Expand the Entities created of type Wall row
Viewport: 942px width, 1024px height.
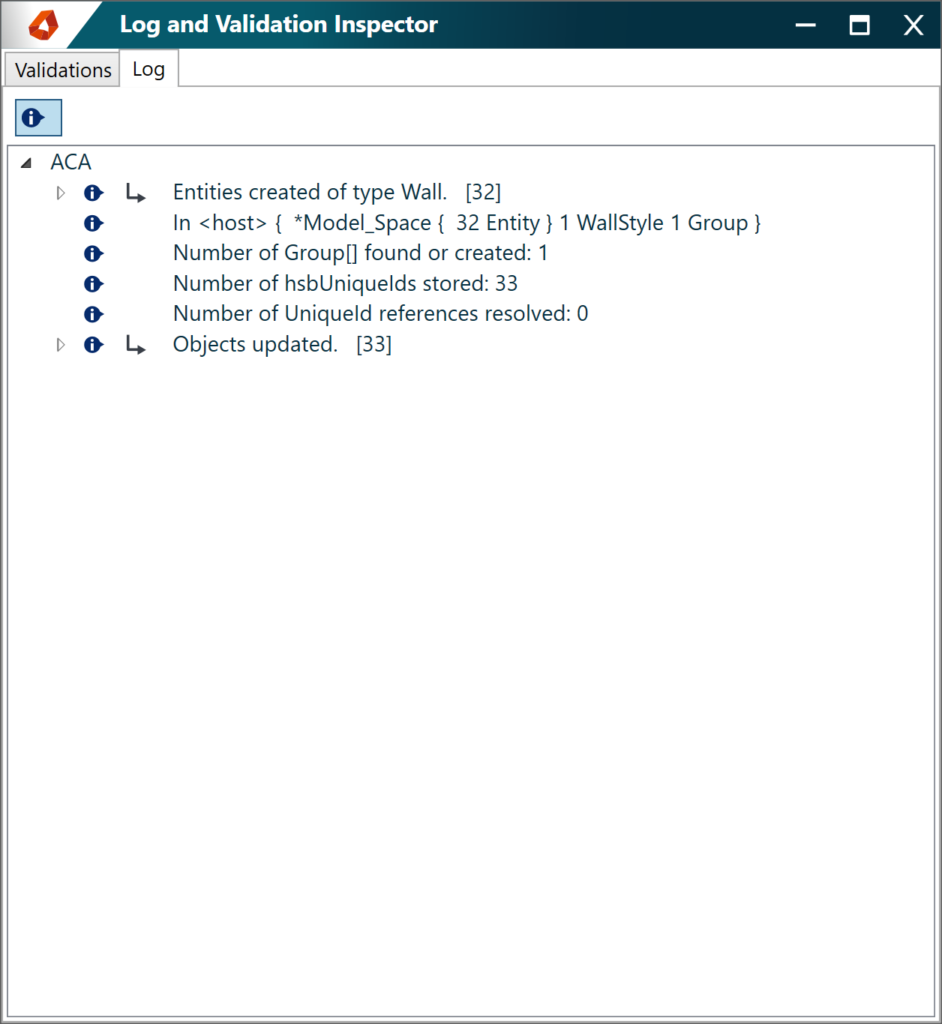click(61, 193)
